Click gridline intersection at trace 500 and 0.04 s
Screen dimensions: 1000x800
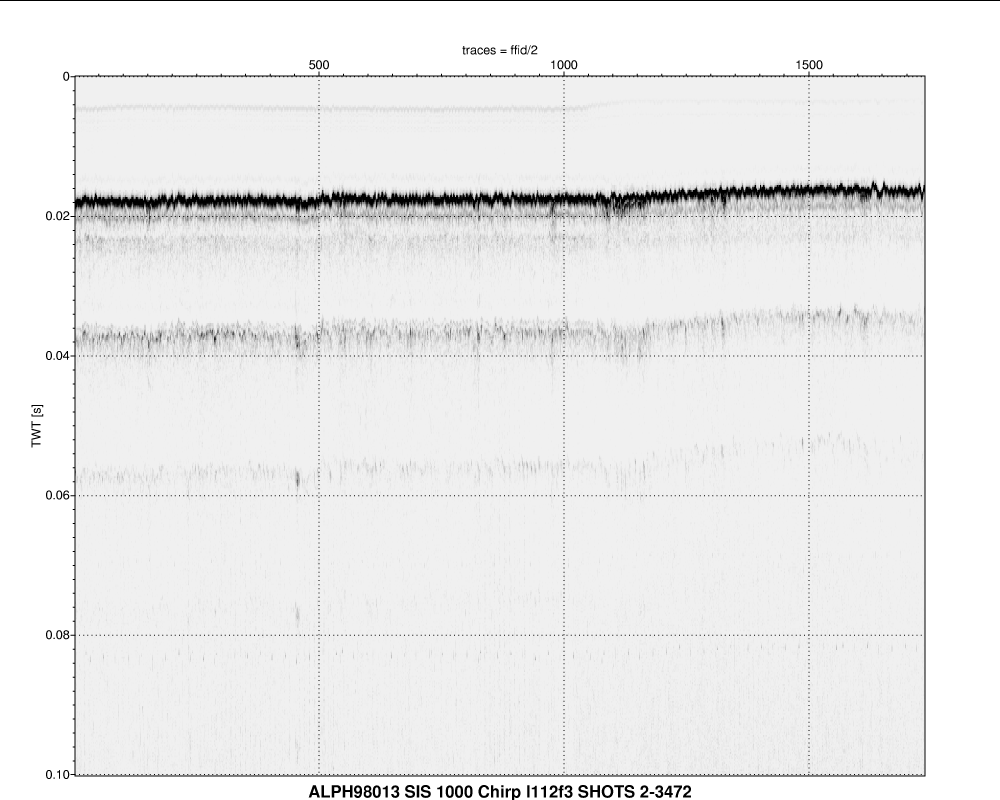319,356
